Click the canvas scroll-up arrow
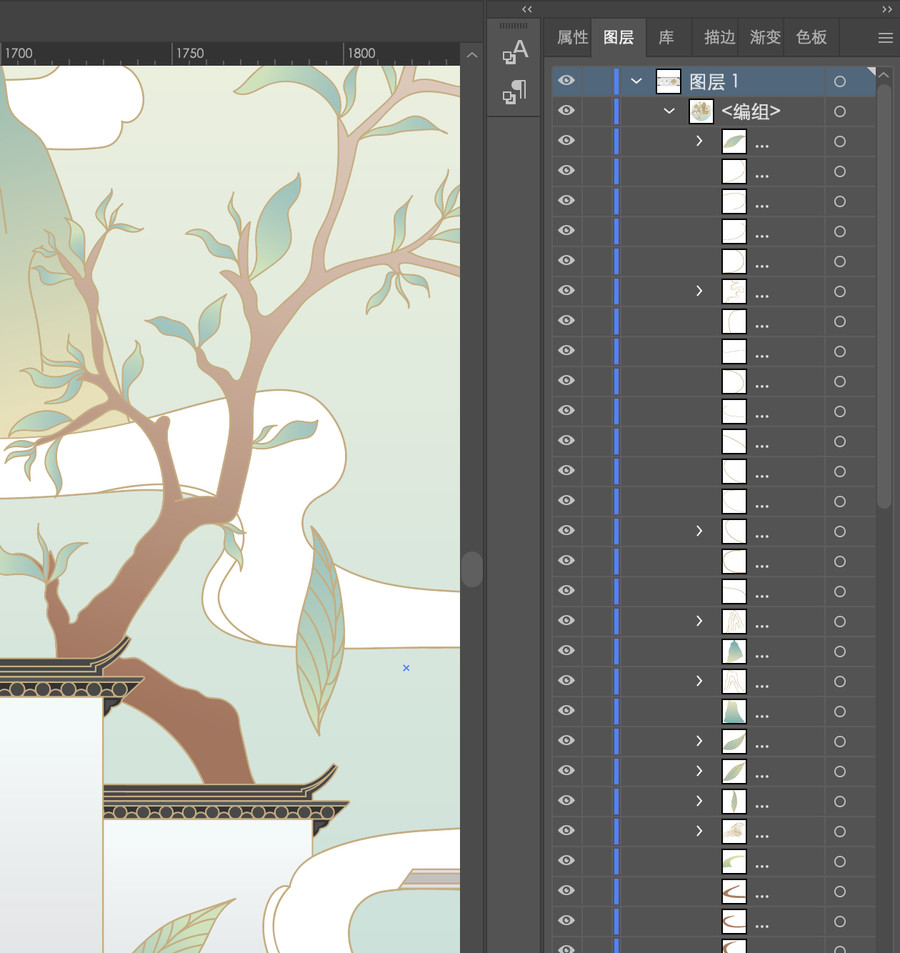Image resolution: width=900 pixels, height=953 pixels. pyautogui.click(x=472, y=55)
